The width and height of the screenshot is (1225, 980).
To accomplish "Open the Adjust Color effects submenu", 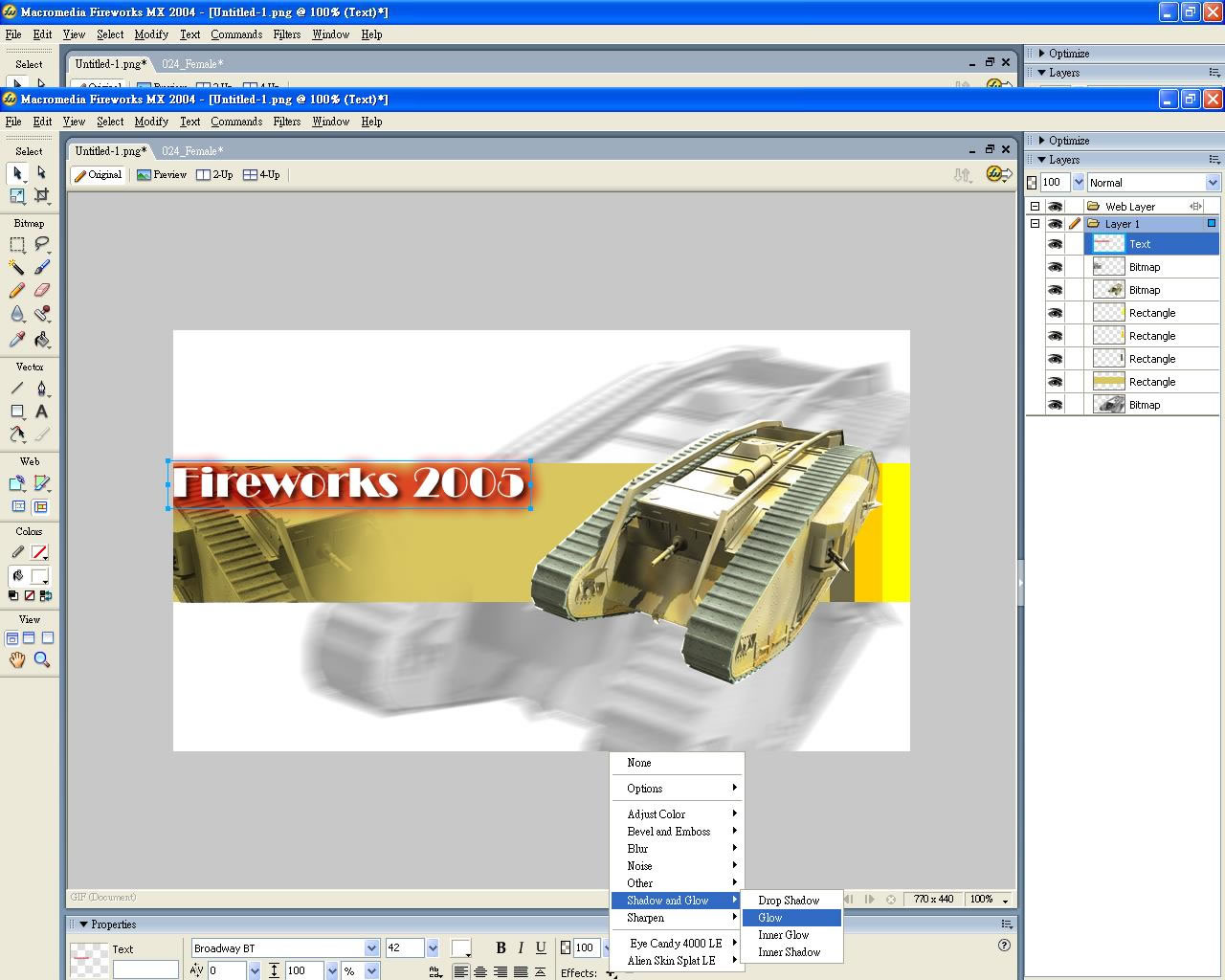I will [x=678, y=814].
